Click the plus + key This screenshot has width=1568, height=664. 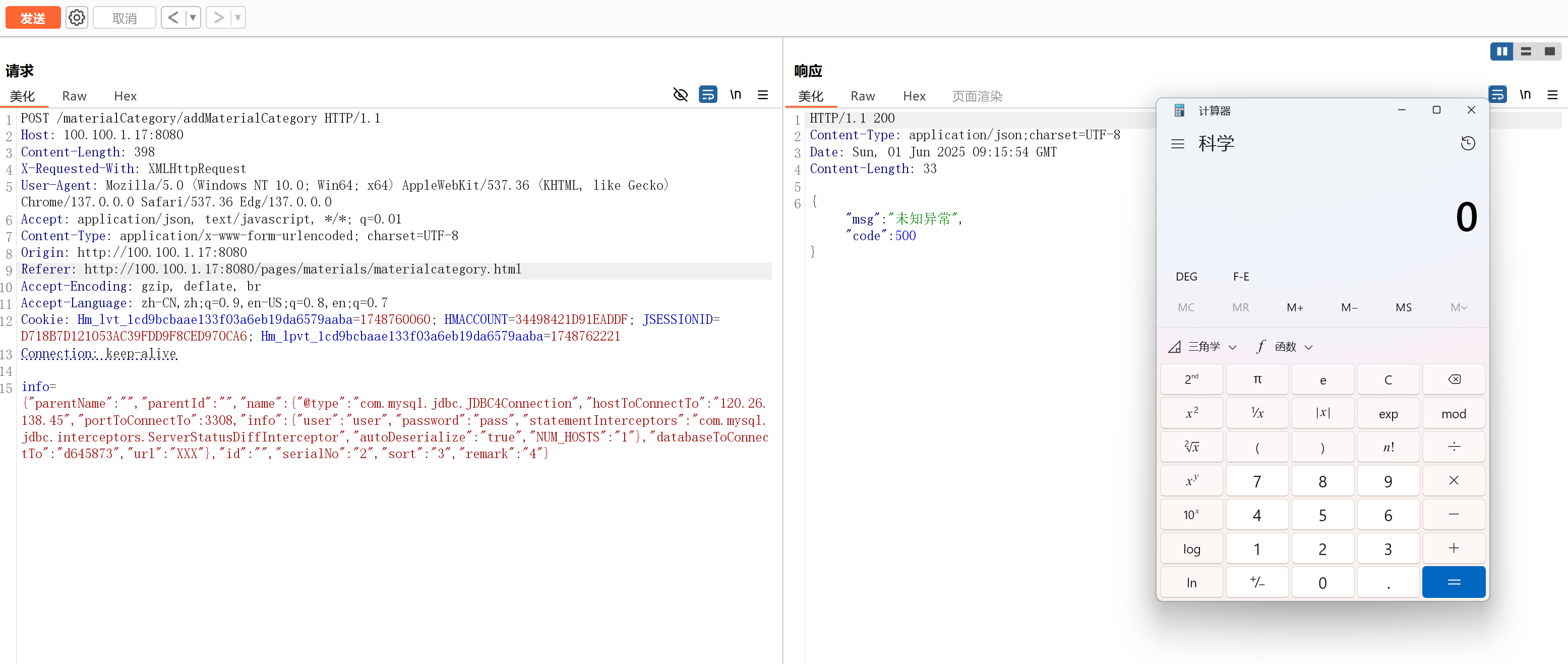coord(1454,549)
